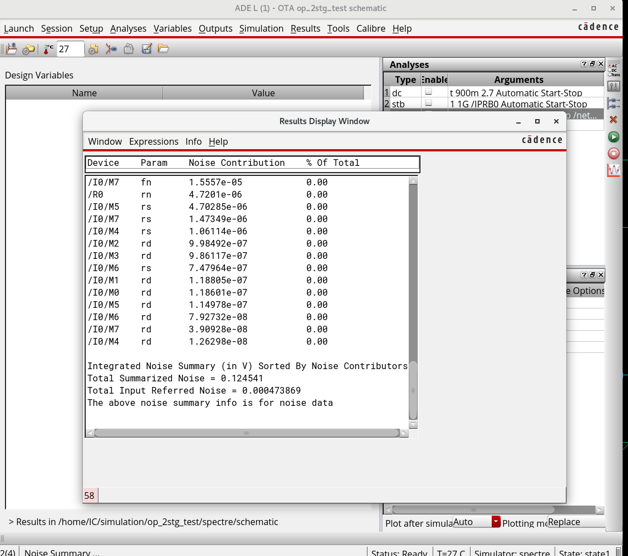
Task: Toggle the Enable checkbox for dc analysis
Action: [428, 92]
